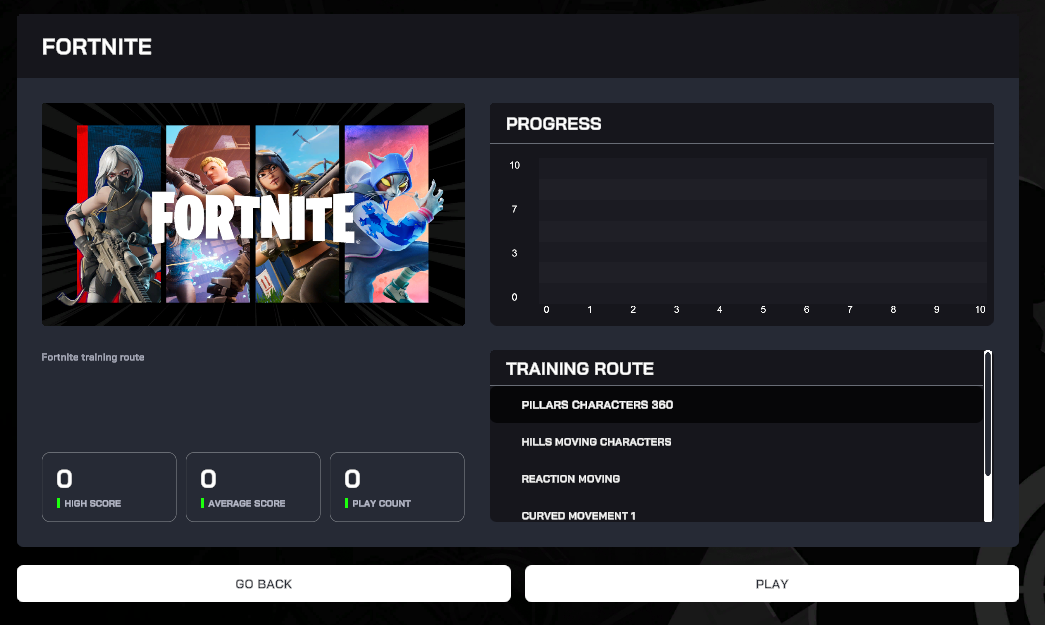Click the Fortnite banner image
This screenshot has width=1045, height=625.
[x=253, y=214]
